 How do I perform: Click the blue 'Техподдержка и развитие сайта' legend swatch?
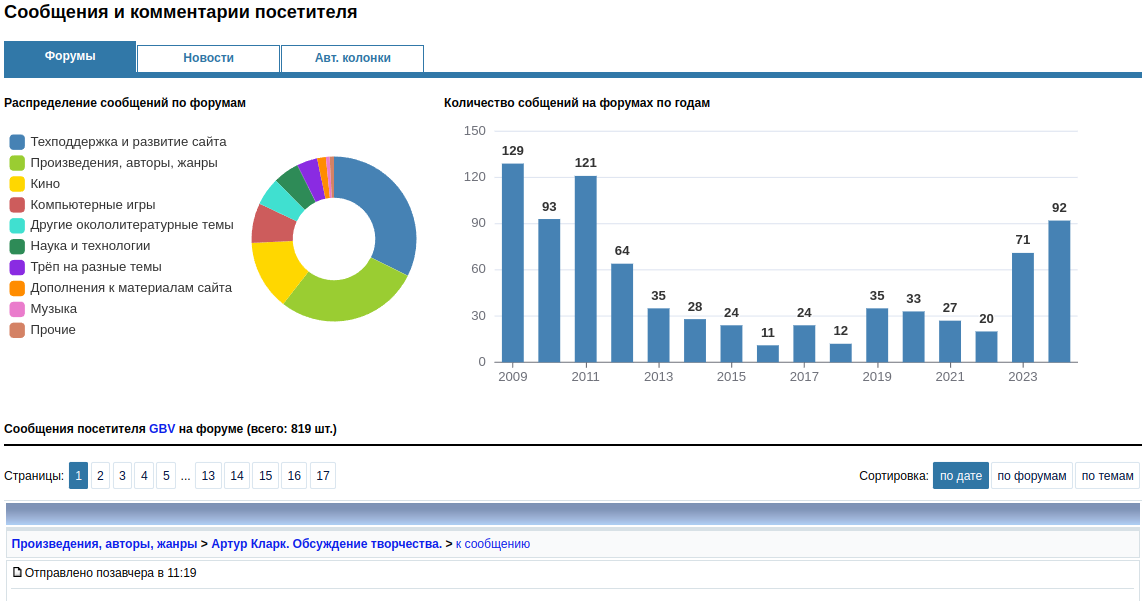click(x=17, y=142)
